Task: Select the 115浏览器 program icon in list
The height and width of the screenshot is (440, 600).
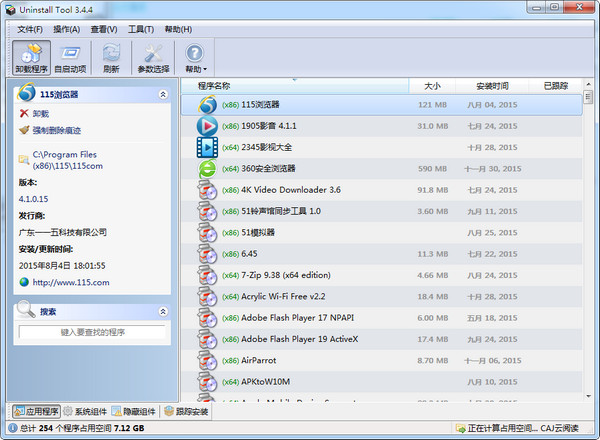Action: (208, 105)
